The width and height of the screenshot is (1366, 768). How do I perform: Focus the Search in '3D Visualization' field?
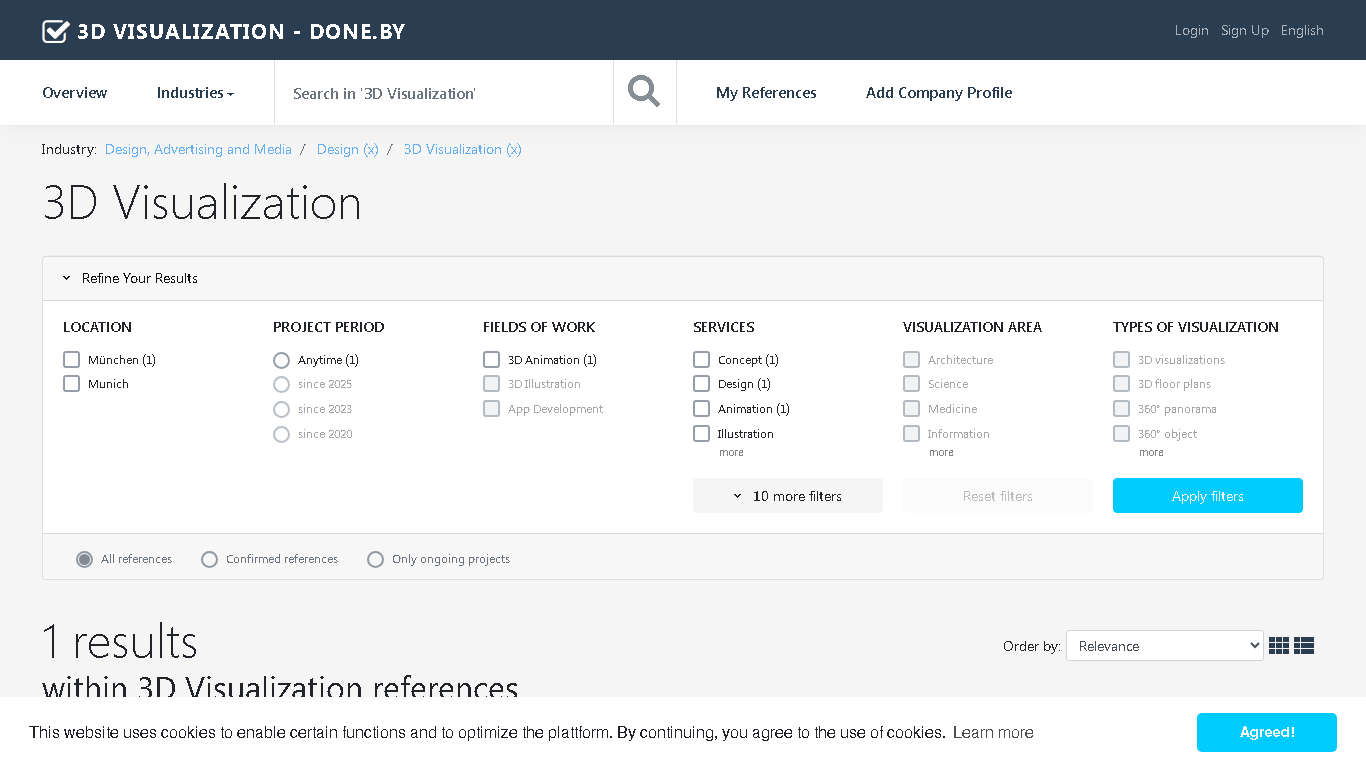(444, 93)
